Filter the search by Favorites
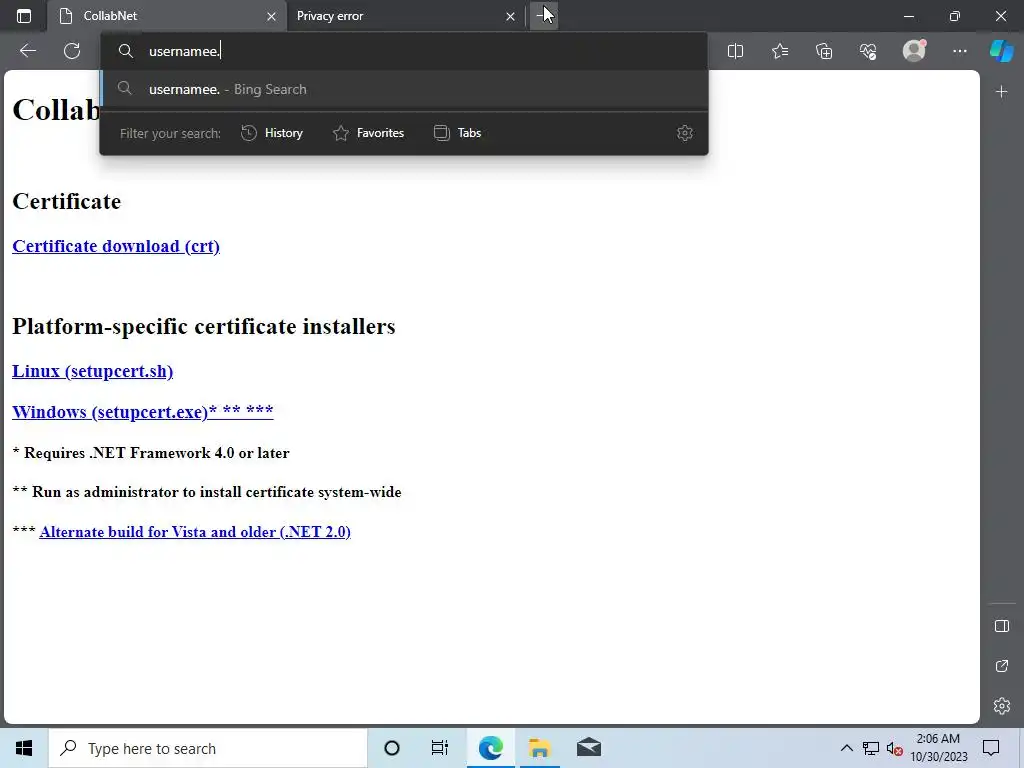 (x=368, y=133)
